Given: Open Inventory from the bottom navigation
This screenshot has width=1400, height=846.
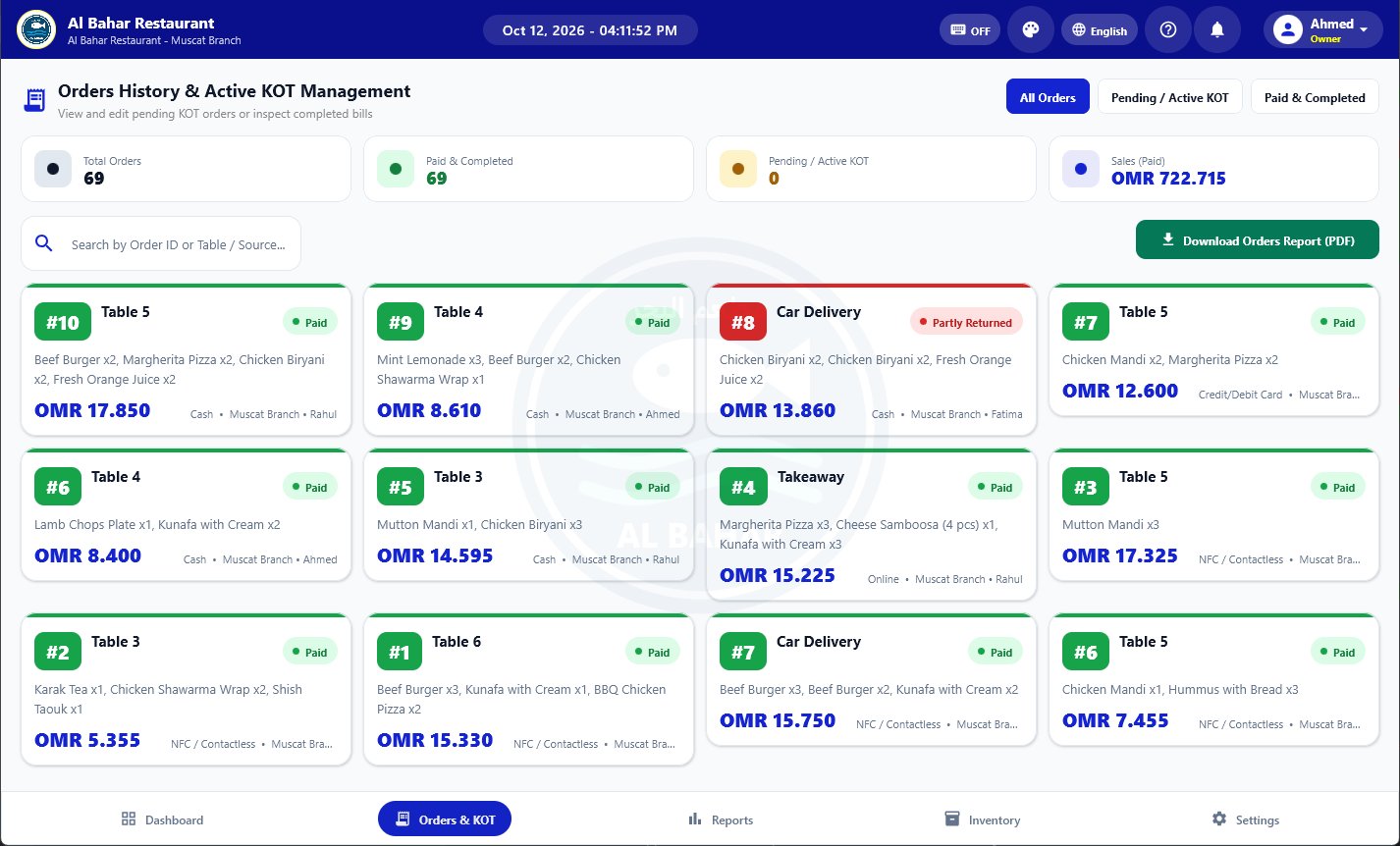Looking at the screenshot, I should [x=982, y=820].
